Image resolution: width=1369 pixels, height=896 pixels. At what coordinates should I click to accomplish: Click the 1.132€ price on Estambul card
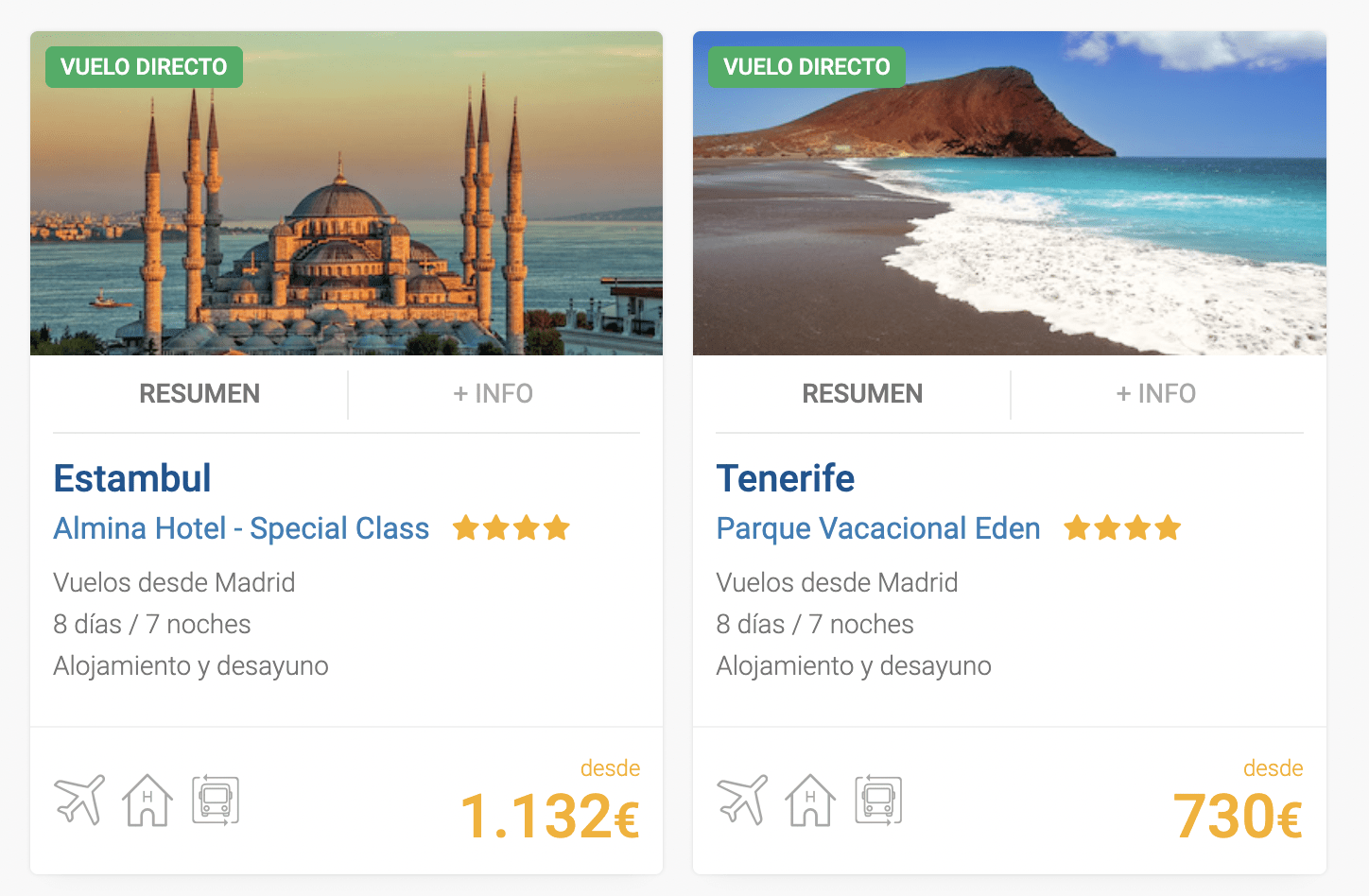549,816
